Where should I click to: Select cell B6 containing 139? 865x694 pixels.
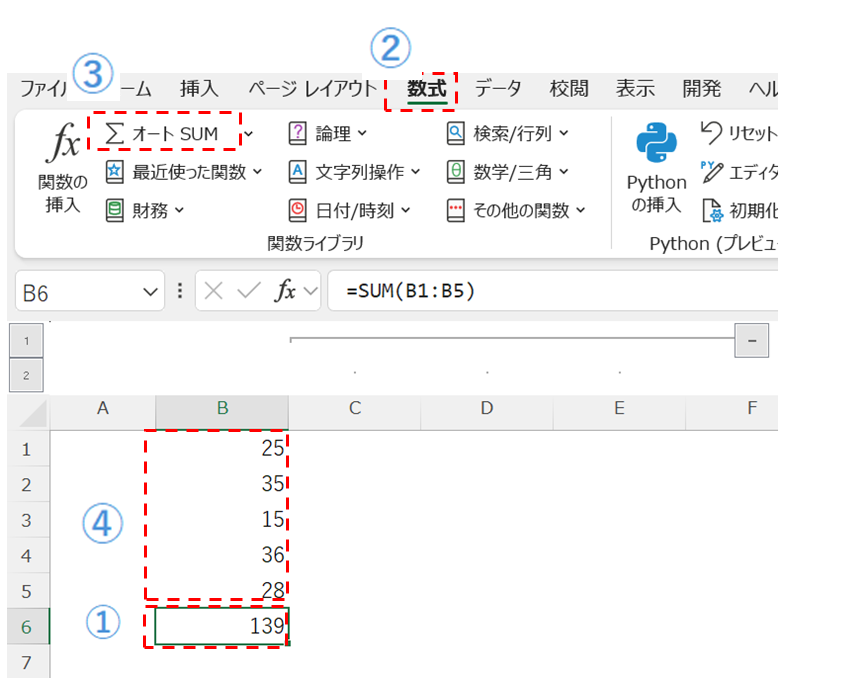(222, 626)
